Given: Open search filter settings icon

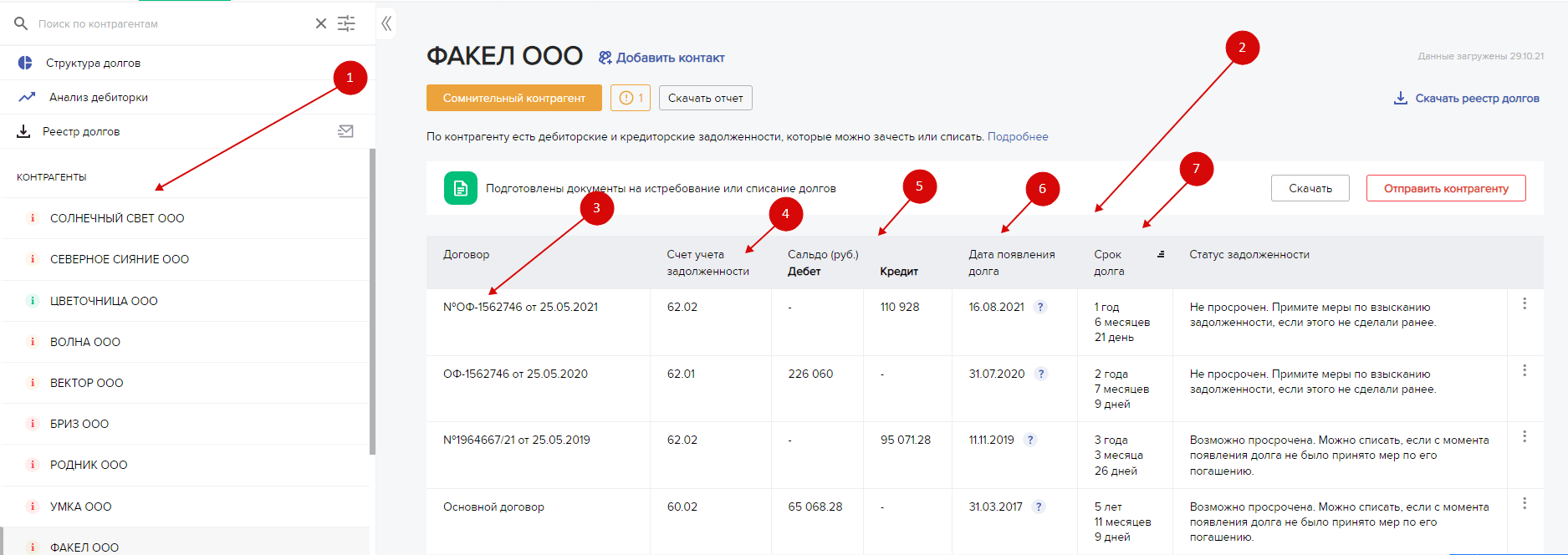Looking at the screenshot, I should tap(346, 23).
